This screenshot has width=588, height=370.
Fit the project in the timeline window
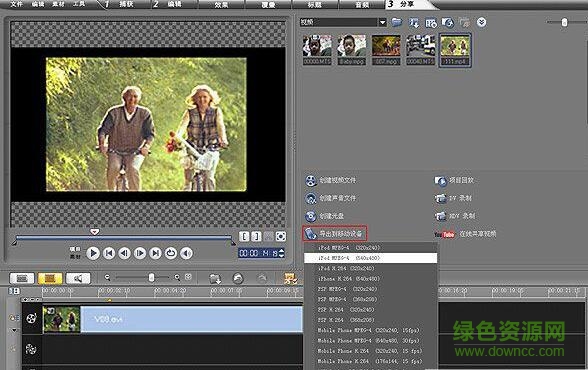188,277
